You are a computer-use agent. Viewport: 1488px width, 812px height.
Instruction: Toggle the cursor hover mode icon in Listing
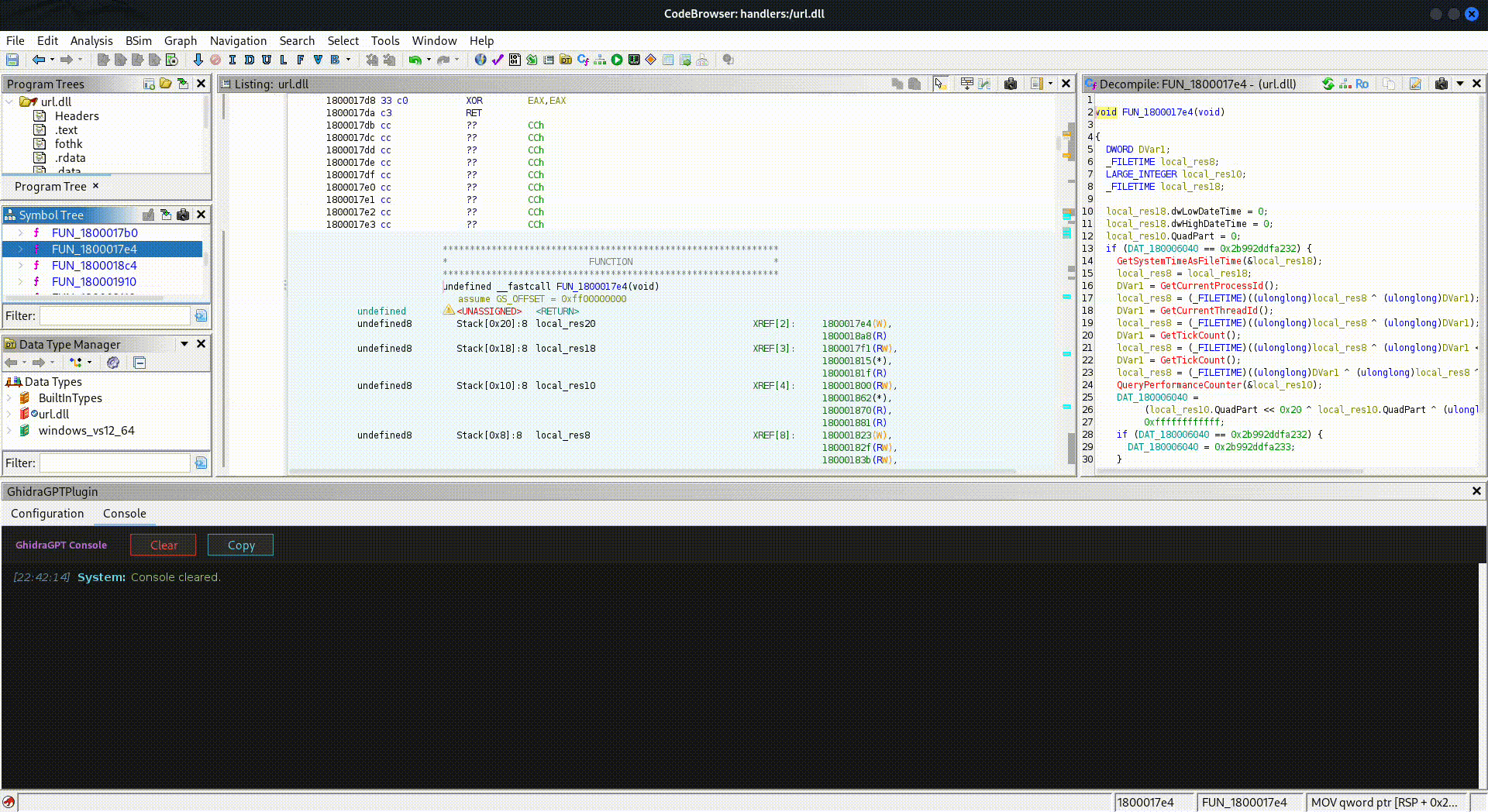[x=940, y=84]
